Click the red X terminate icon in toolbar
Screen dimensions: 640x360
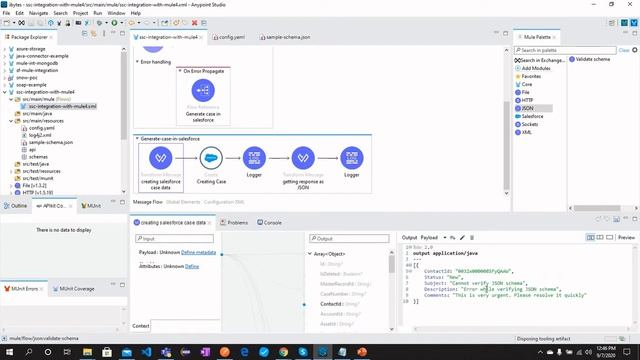pyautogui.click(x=194, y=23)
